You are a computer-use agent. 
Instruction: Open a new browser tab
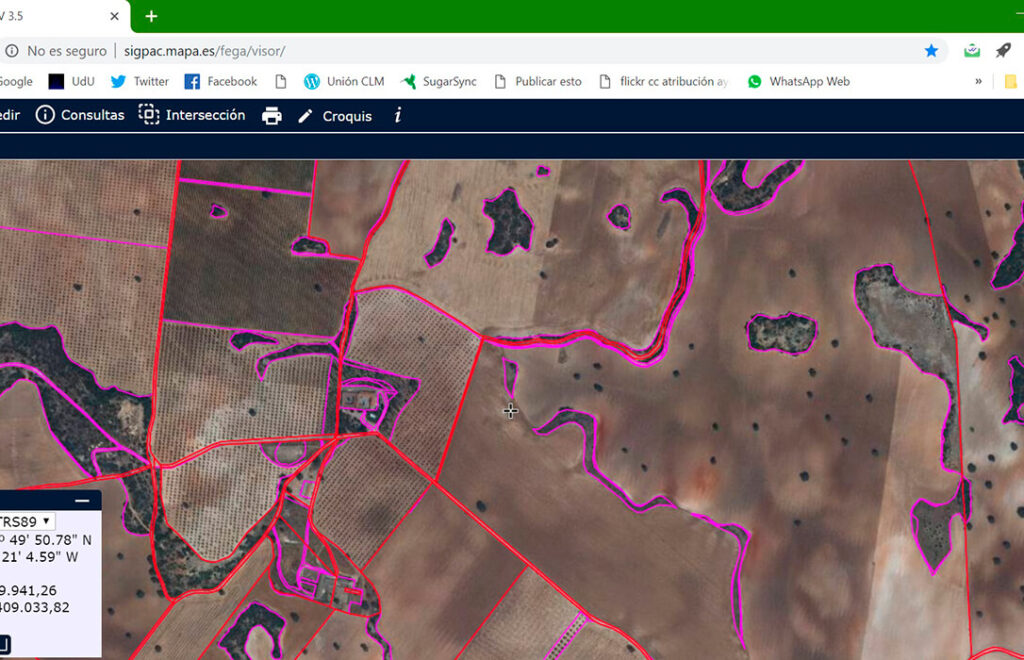point(151,16)
